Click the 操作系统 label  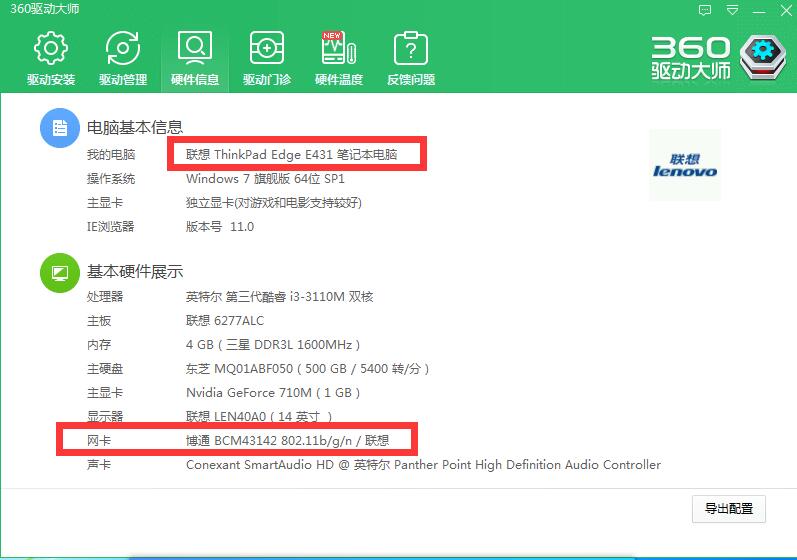click(x=111, y=179)
